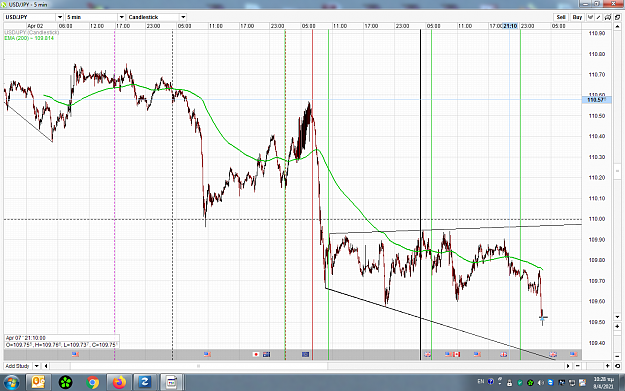The width and height of the screenshot is (625, 391).
Task: Click the 5 min interval field
Action: click(92, 17)
